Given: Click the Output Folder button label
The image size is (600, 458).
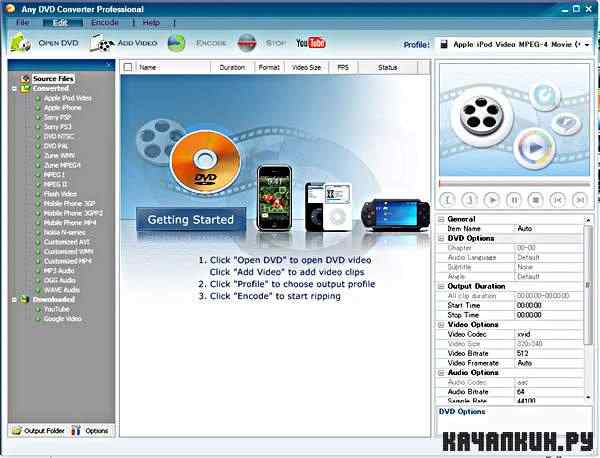Looking at the screenshot, I should coord(44,431).
